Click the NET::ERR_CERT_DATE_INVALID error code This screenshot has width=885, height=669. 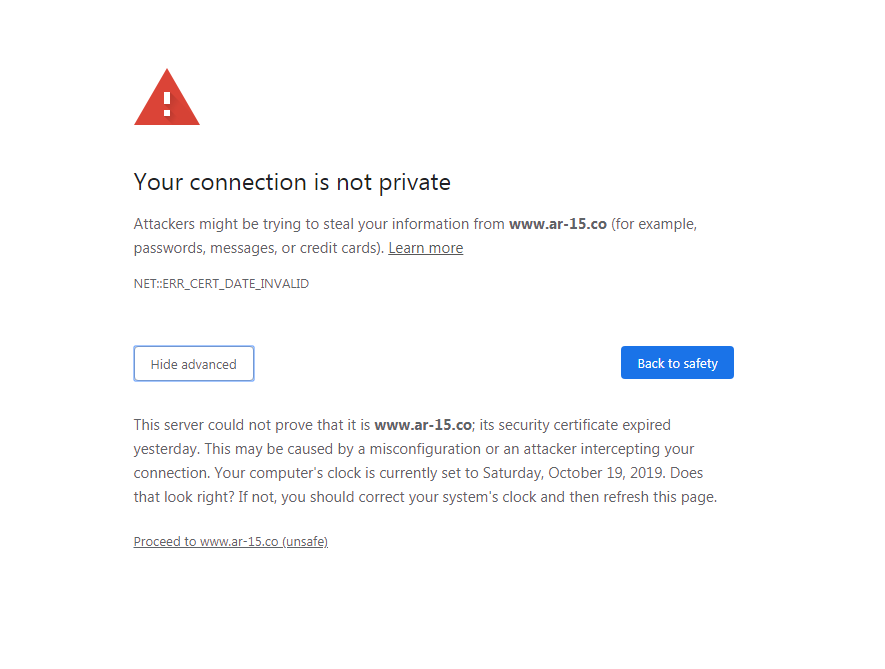[x=221, y=284]
